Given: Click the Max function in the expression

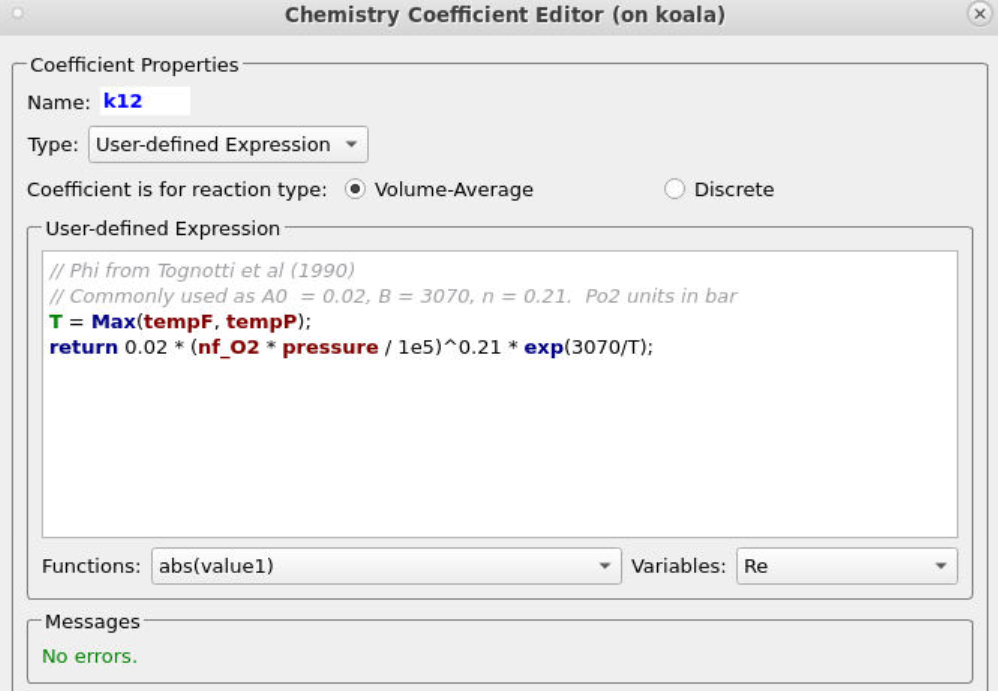Looking at the screenshot, I should 114,322.
